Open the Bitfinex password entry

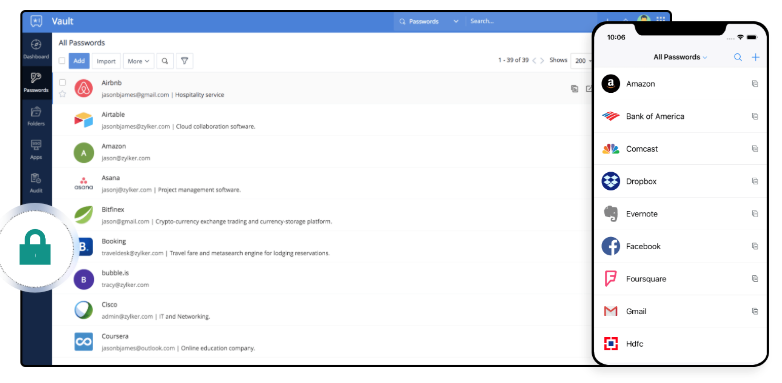[x=323, y=215]
